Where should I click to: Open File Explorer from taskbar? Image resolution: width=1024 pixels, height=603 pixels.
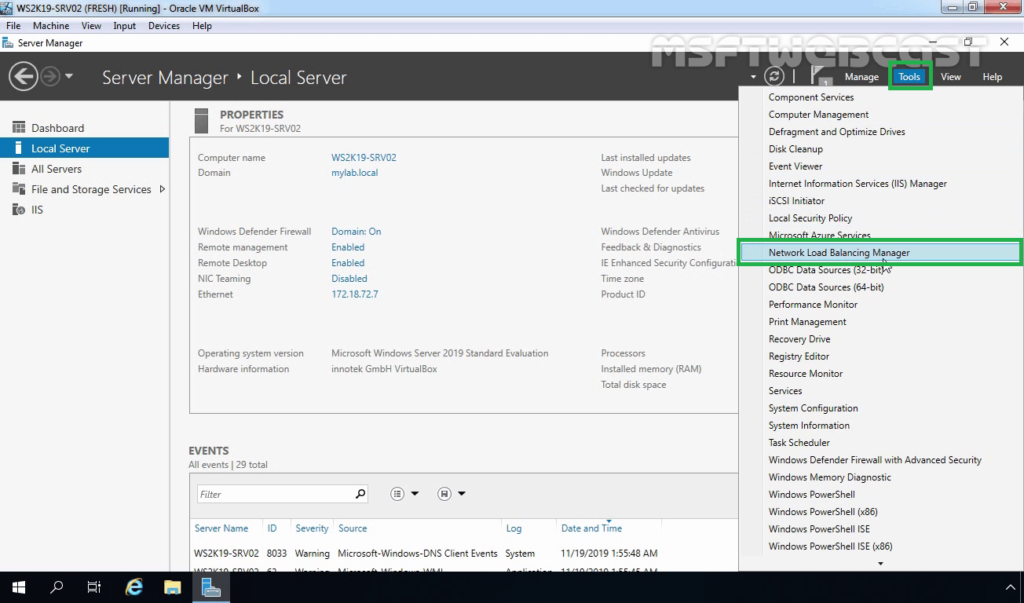tap(172, 587)
